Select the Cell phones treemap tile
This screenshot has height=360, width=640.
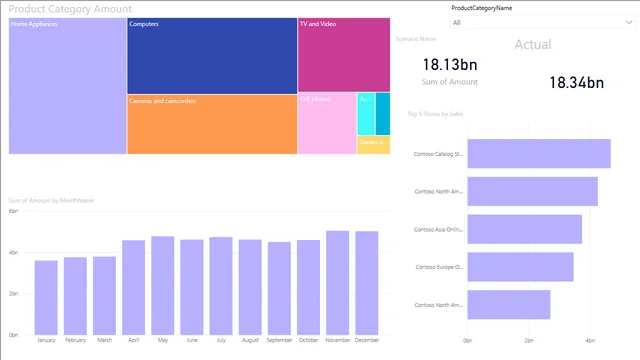tap(327, 123)
